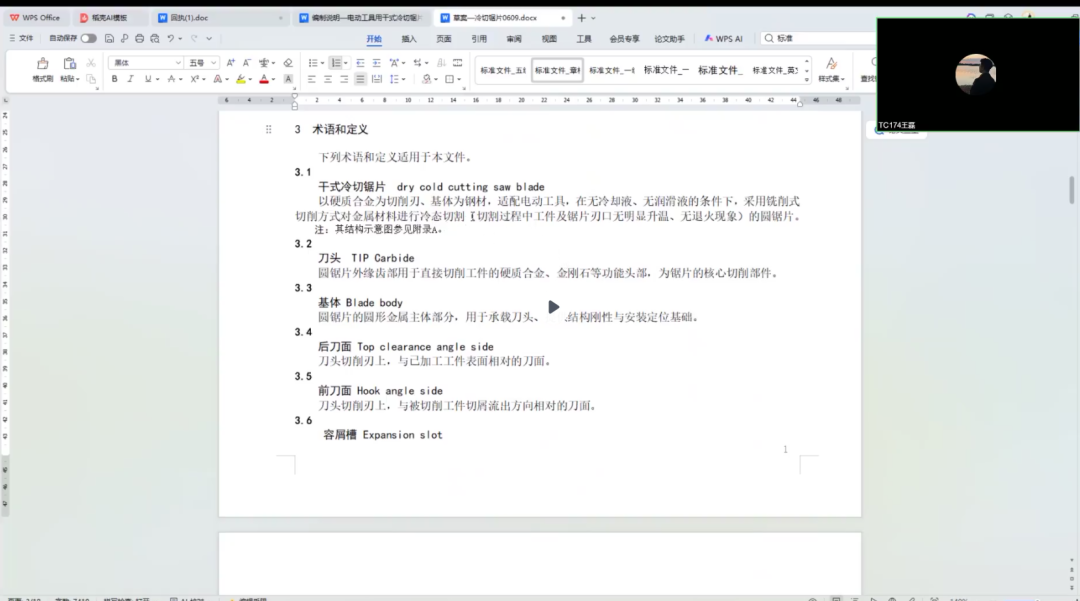1080x601 pixels.
Task: Click the Align Right icon
Action: 344,79
